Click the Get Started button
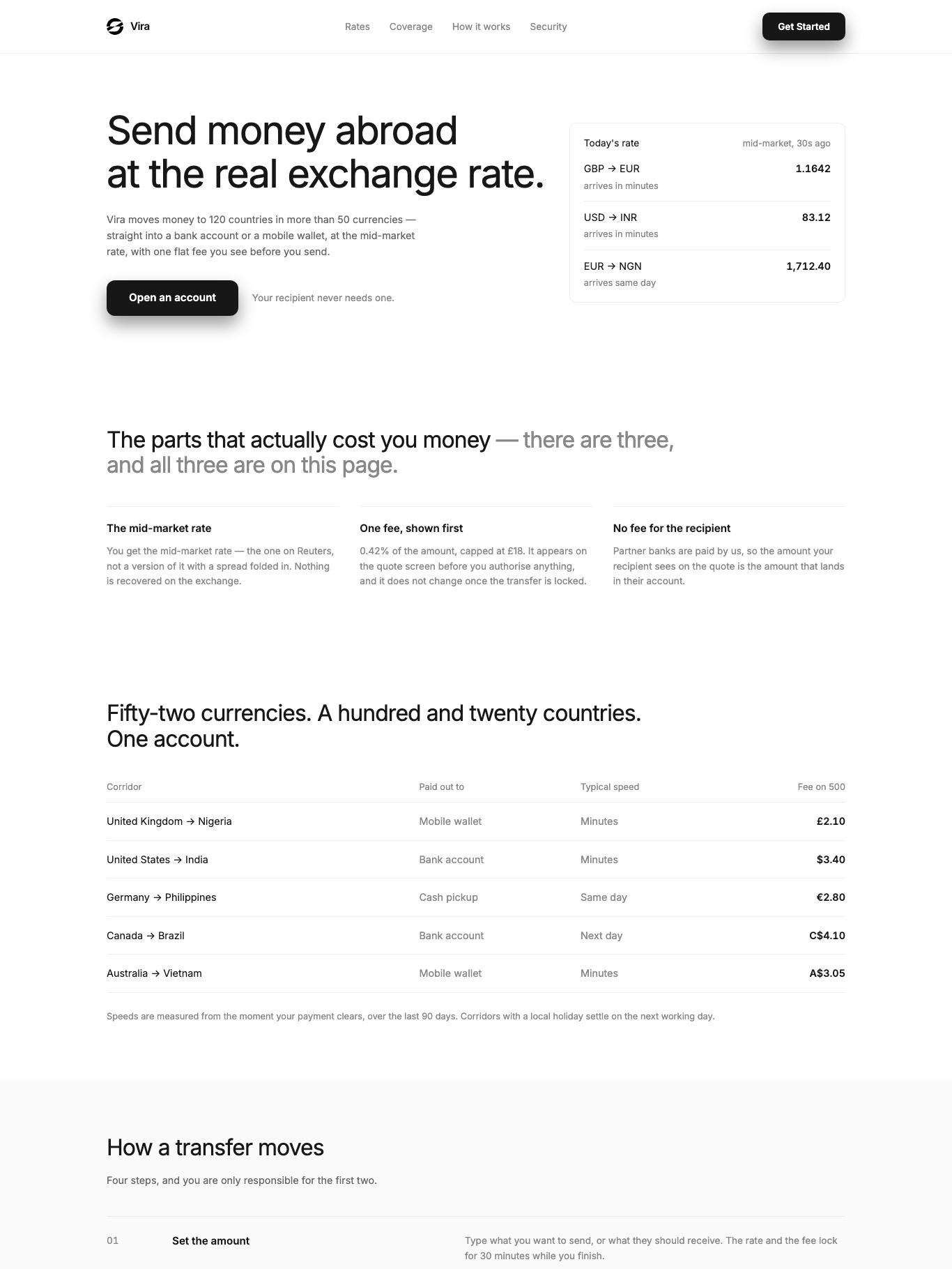This screenshot has height=1269, width=952. 804,26
